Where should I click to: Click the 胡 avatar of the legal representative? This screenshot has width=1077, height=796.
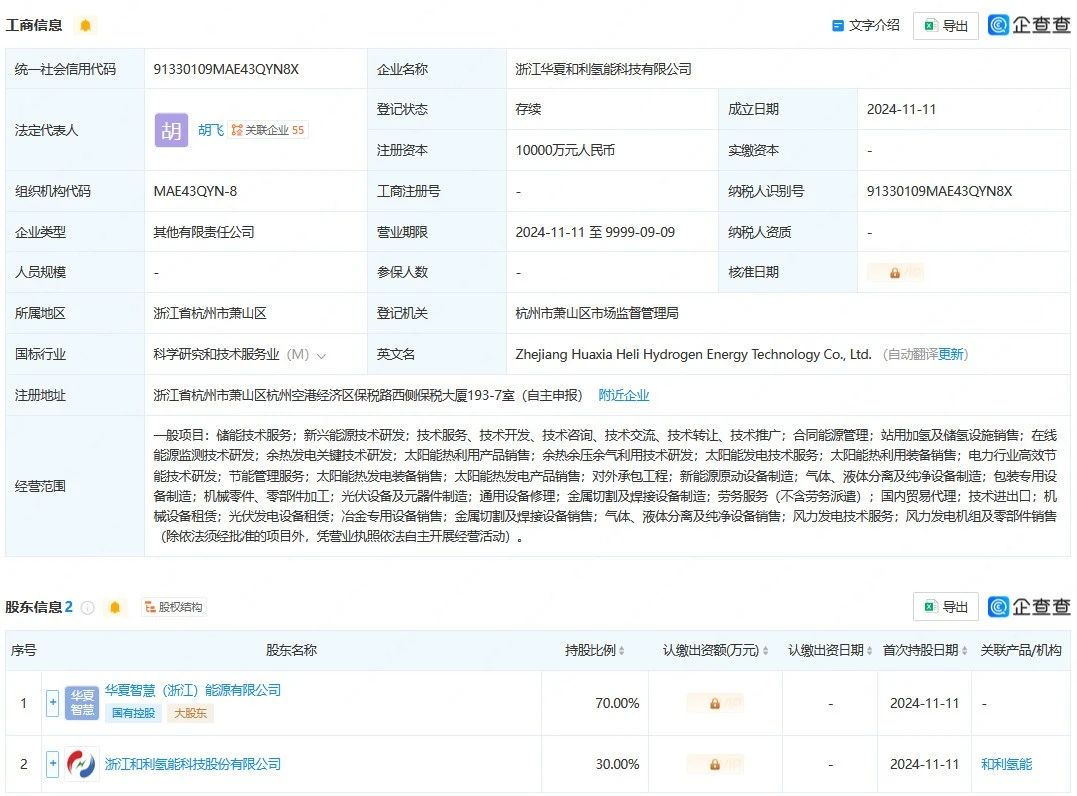pyautogui.click(x=171, y=130)
